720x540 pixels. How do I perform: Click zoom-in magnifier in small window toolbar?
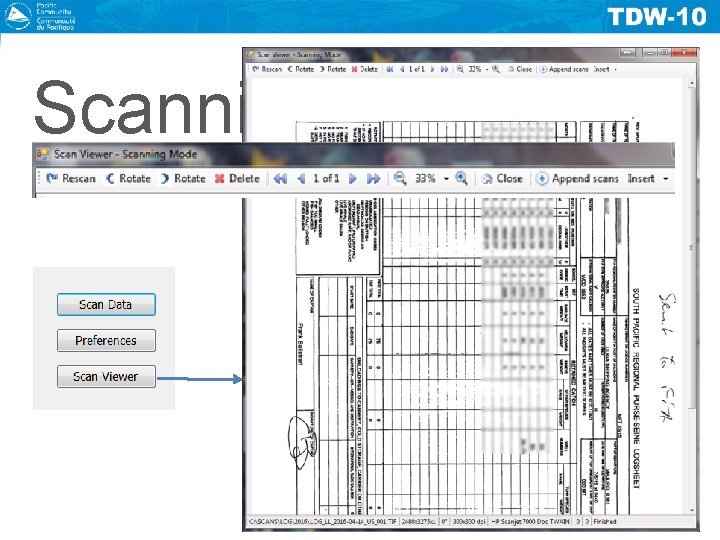pyautogui.click(x=496, y=69)
